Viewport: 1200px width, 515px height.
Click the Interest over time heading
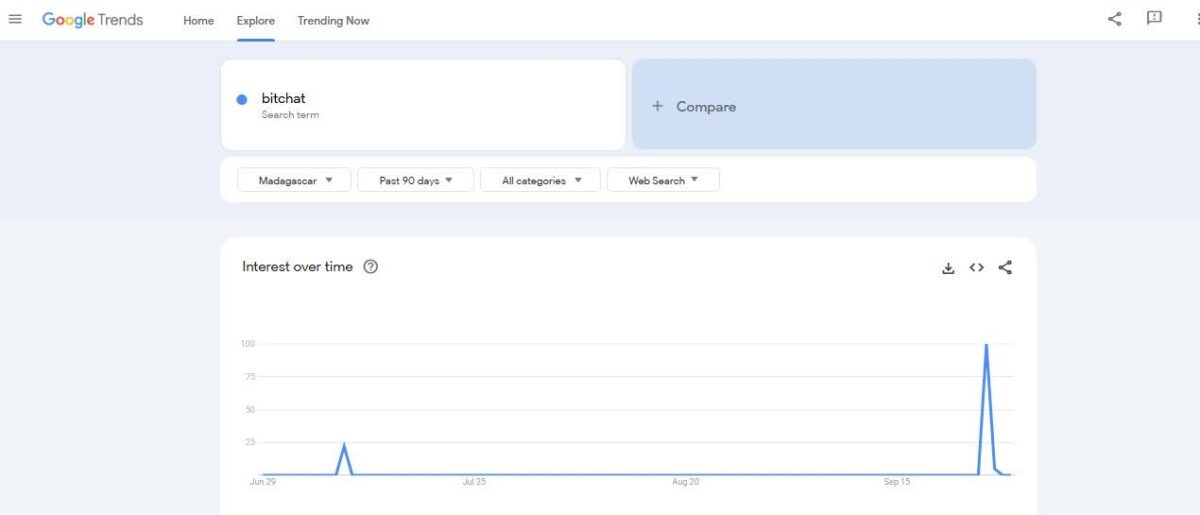[297, 267]
